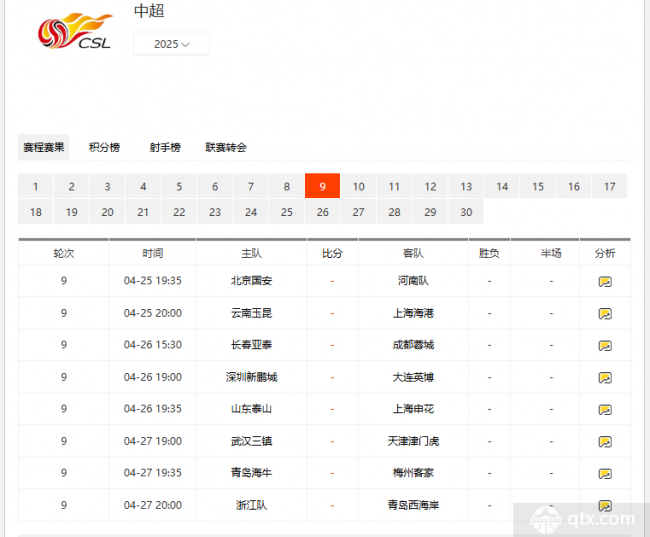This screenshot has width=650, height=537.
Task: Select round 30
Action: click(x=466, y=212)
